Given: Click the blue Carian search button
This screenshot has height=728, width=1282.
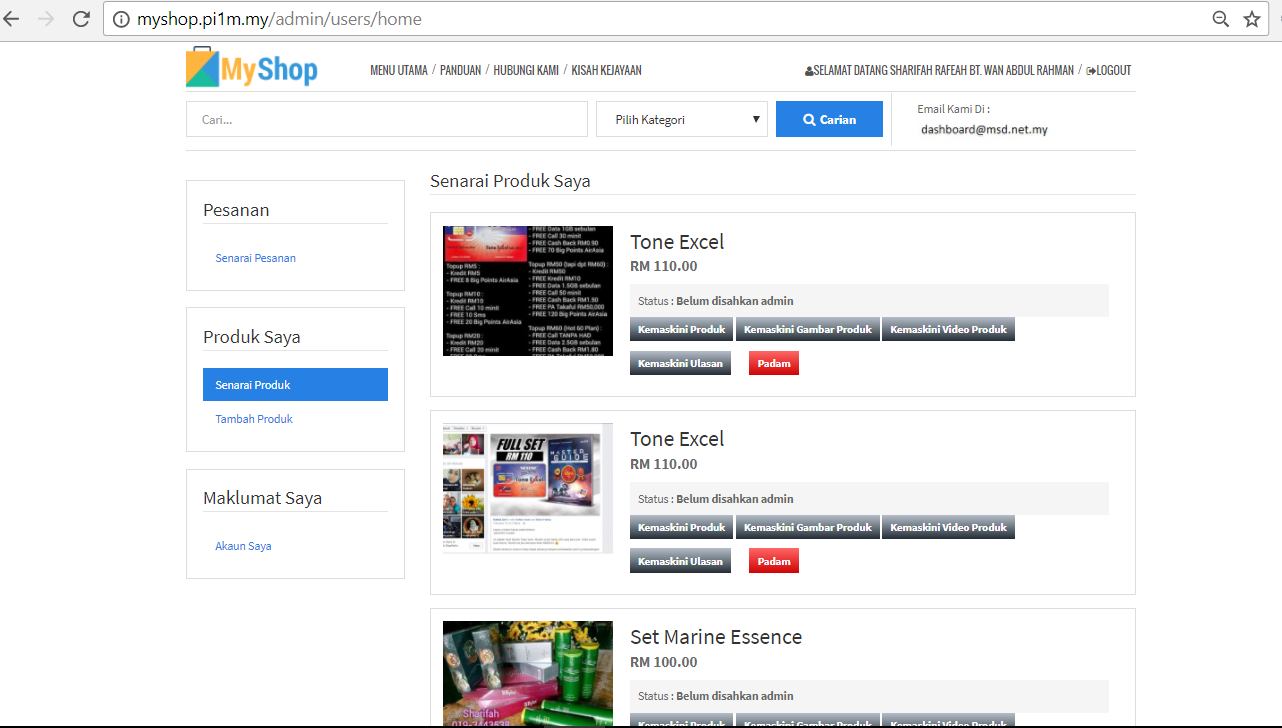Looking at the screenshot, I should [x=829, y=119].
